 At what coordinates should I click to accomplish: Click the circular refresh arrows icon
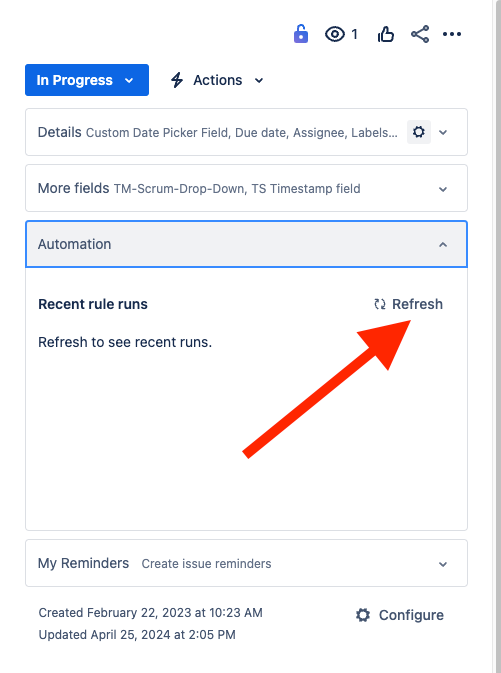380,304
